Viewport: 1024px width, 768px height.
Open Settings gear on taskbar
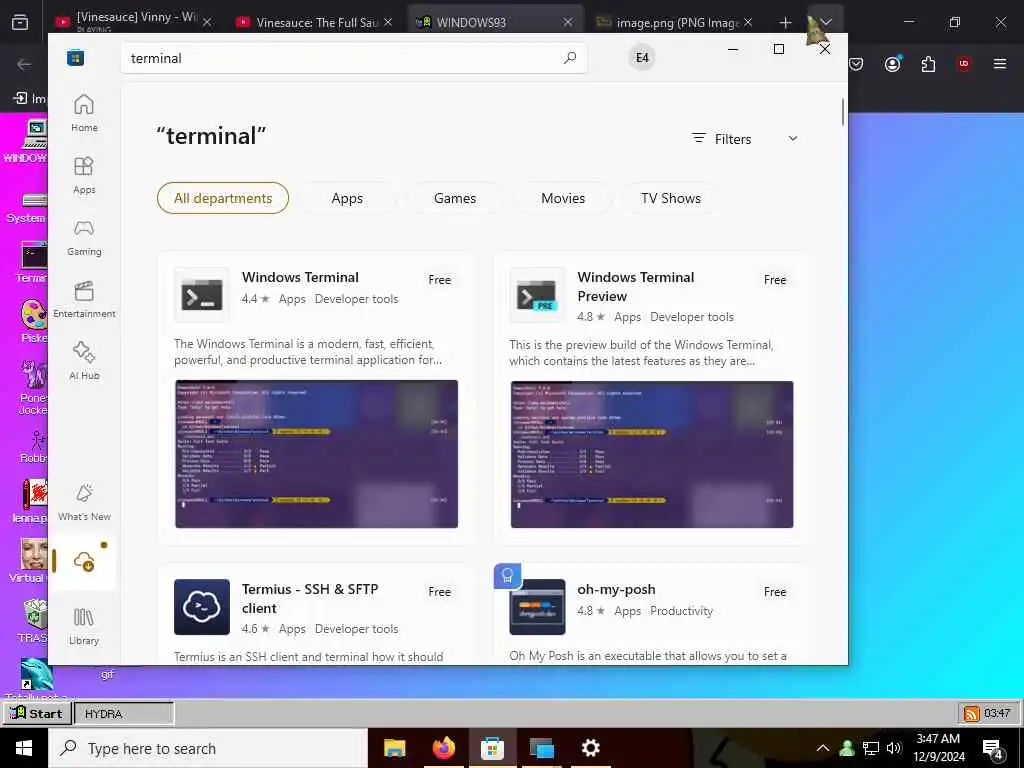click(590, 748)
